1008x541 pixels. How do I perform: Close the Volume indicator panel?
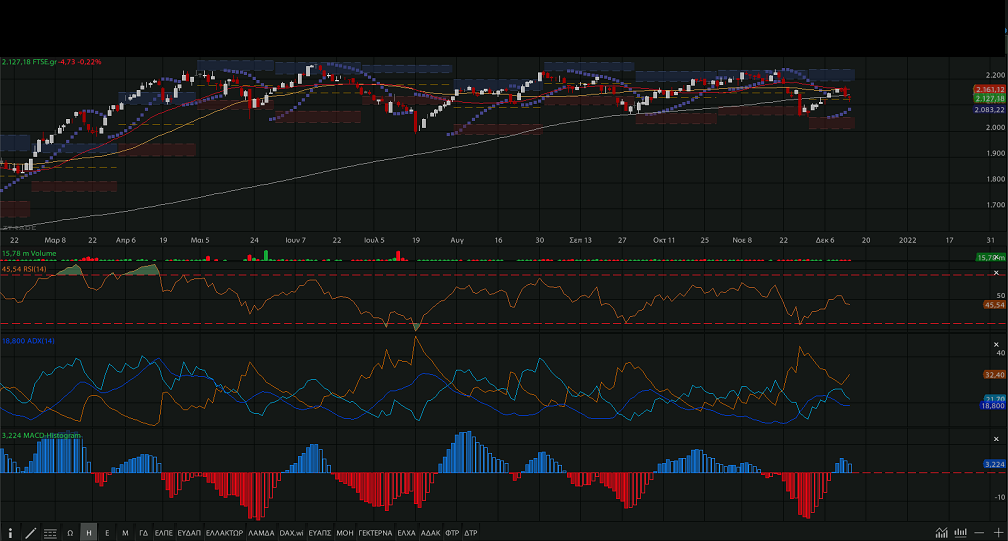(x=997, y=257)
